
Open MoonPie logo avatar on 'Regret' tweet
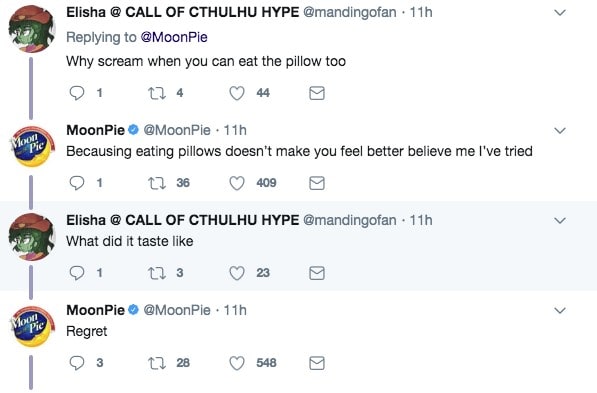tap(32, 327)
